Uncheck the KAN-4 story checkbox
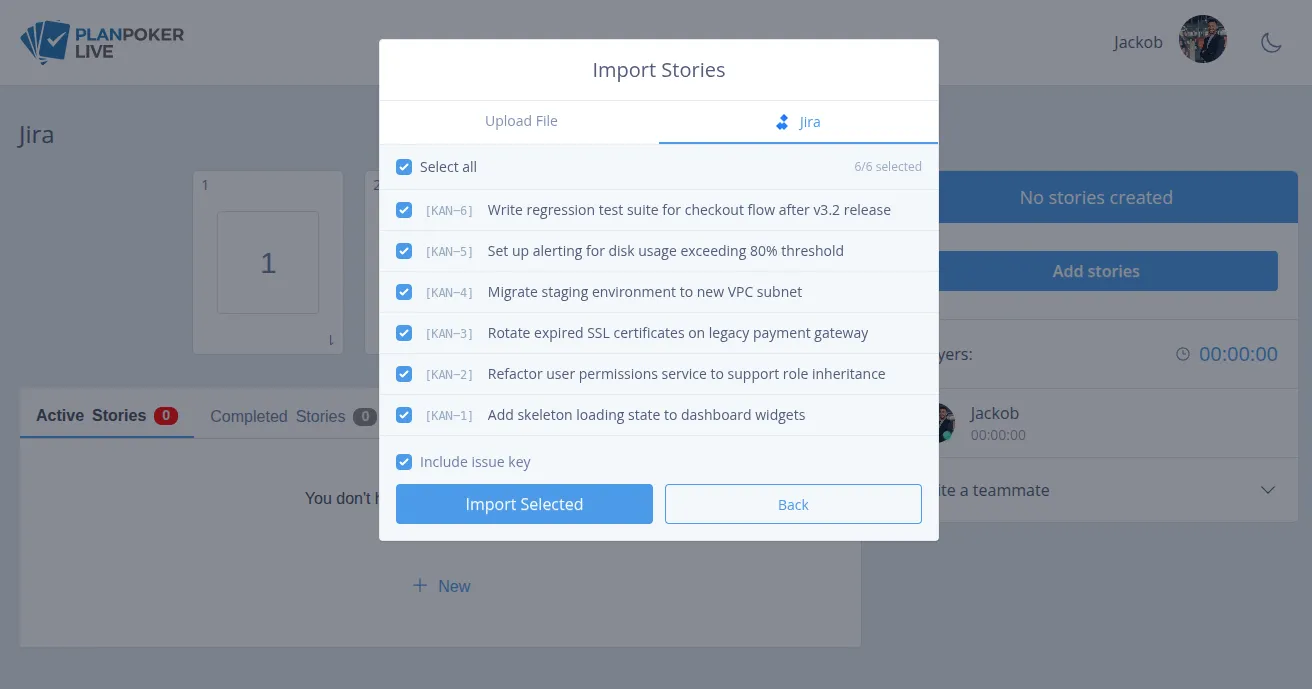The height and width of the screenshot is (689, 1312). pos(404,292)
